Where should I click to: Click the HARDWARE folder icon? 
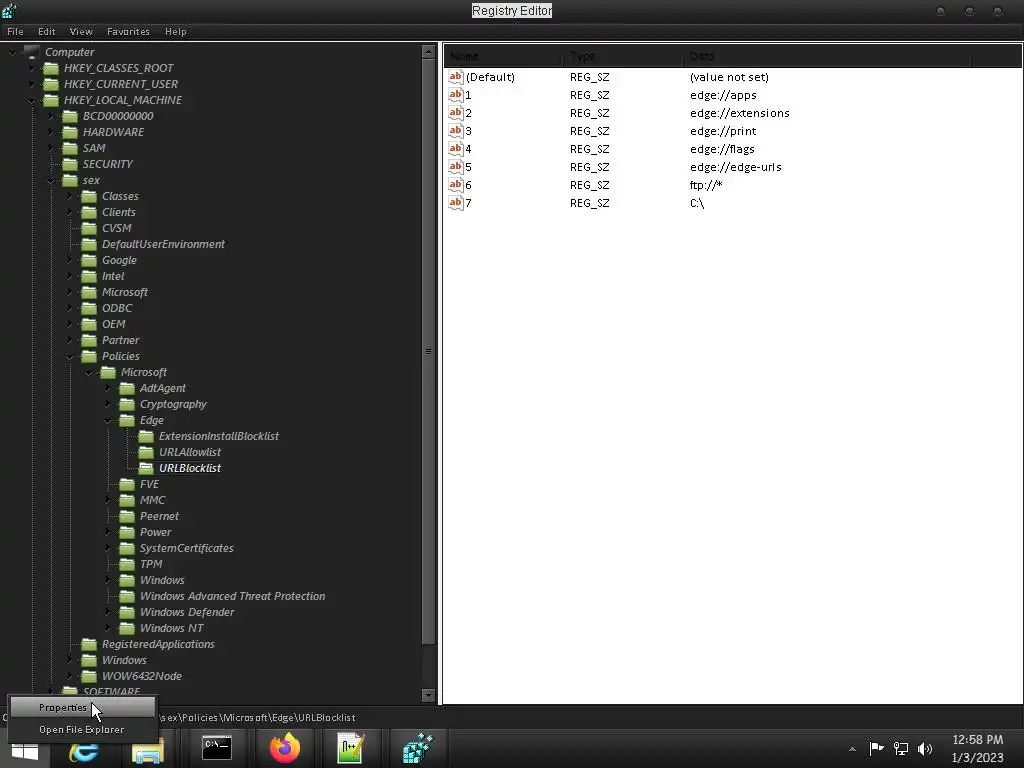[70, 132]
